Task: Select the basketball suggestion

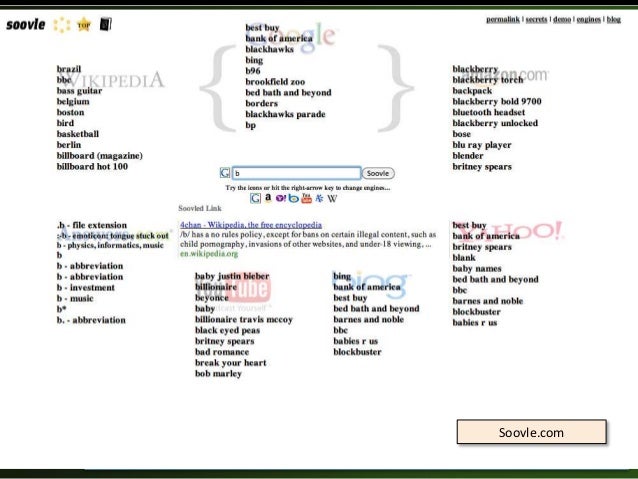Action: pos(78,134)
